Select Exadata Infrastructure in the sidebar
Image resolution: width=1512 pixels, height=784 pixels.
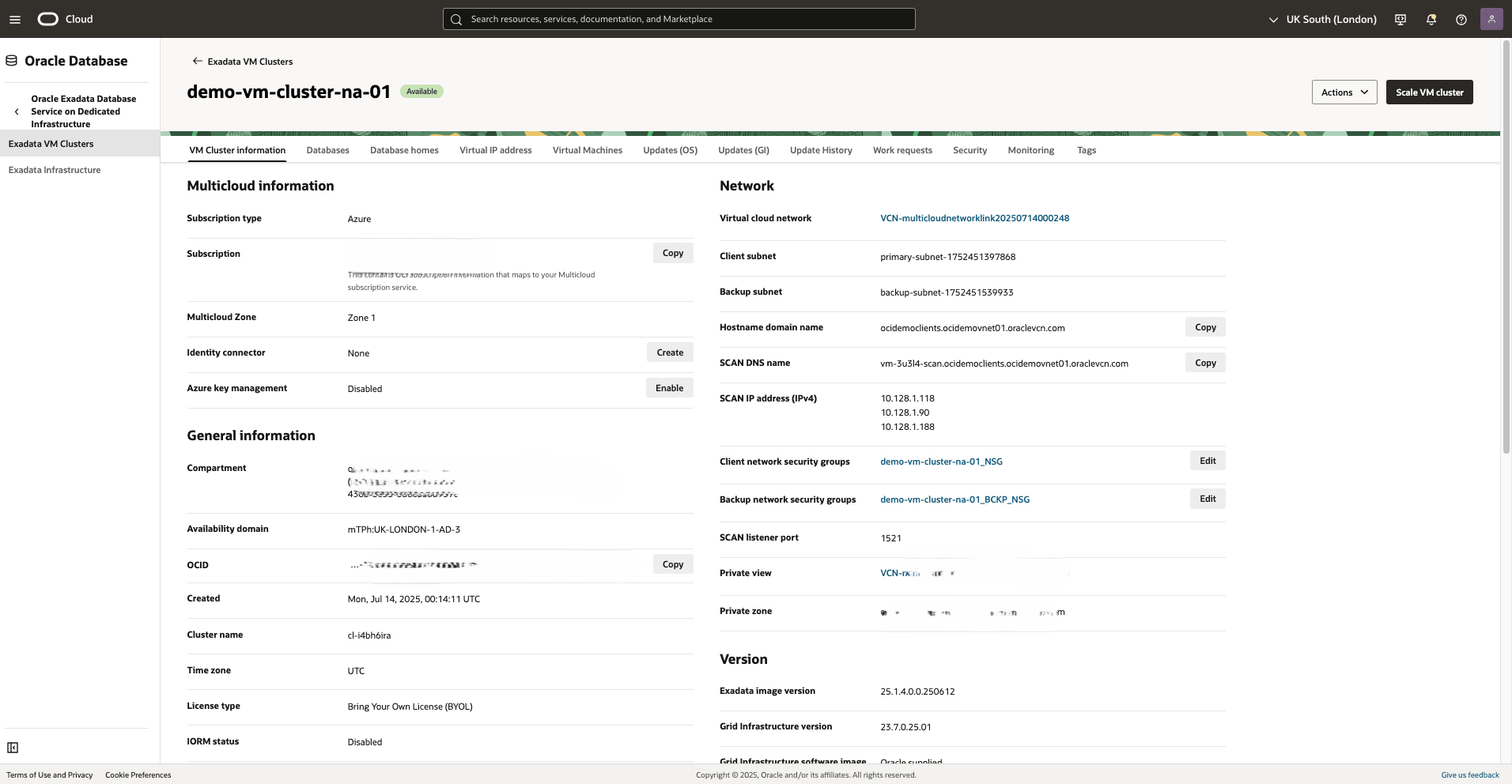[55, 169]
